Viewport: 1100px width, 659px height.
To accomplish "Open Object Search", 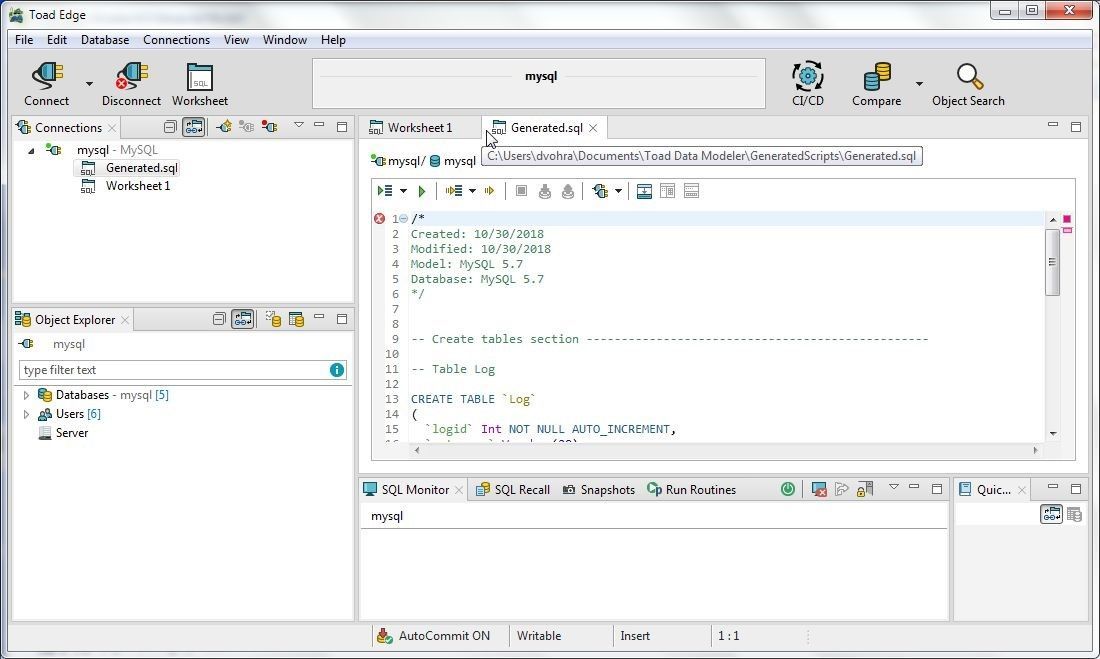I will pyautogui.click(x=968, y=84).
